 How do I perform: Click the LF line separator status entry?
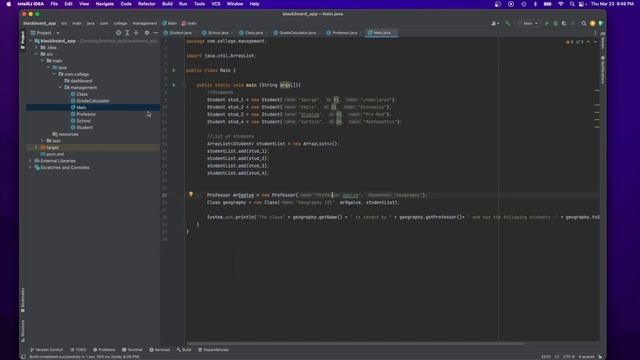557,357
